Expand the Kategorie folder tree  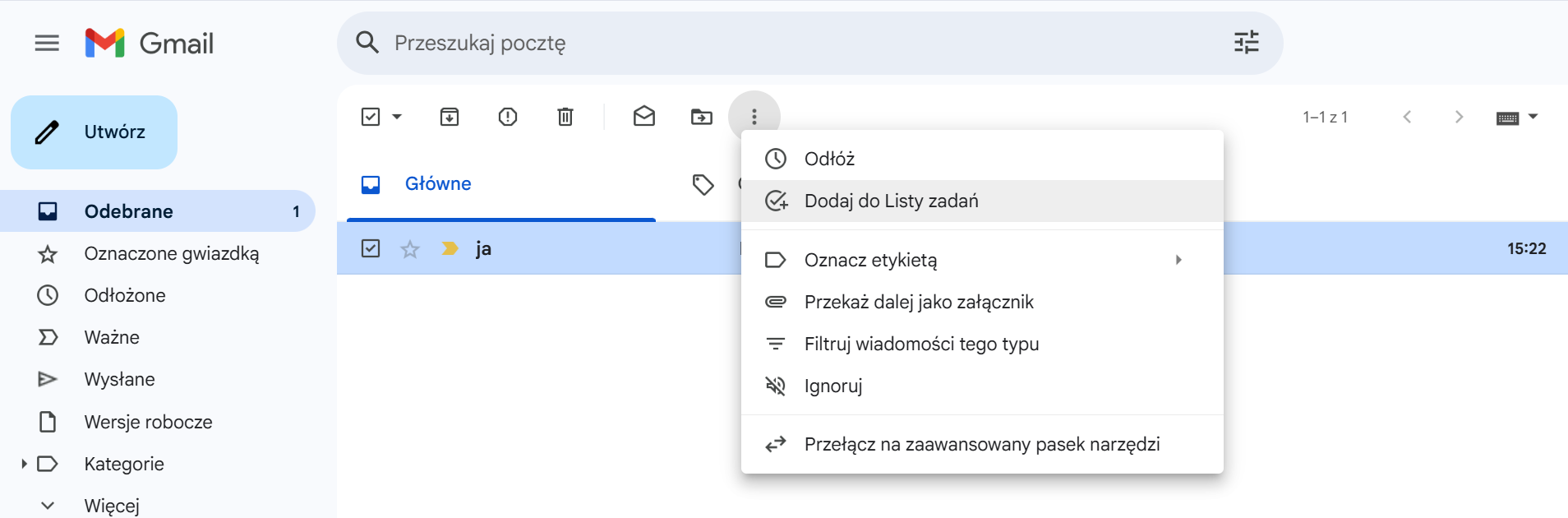(24, 464)
